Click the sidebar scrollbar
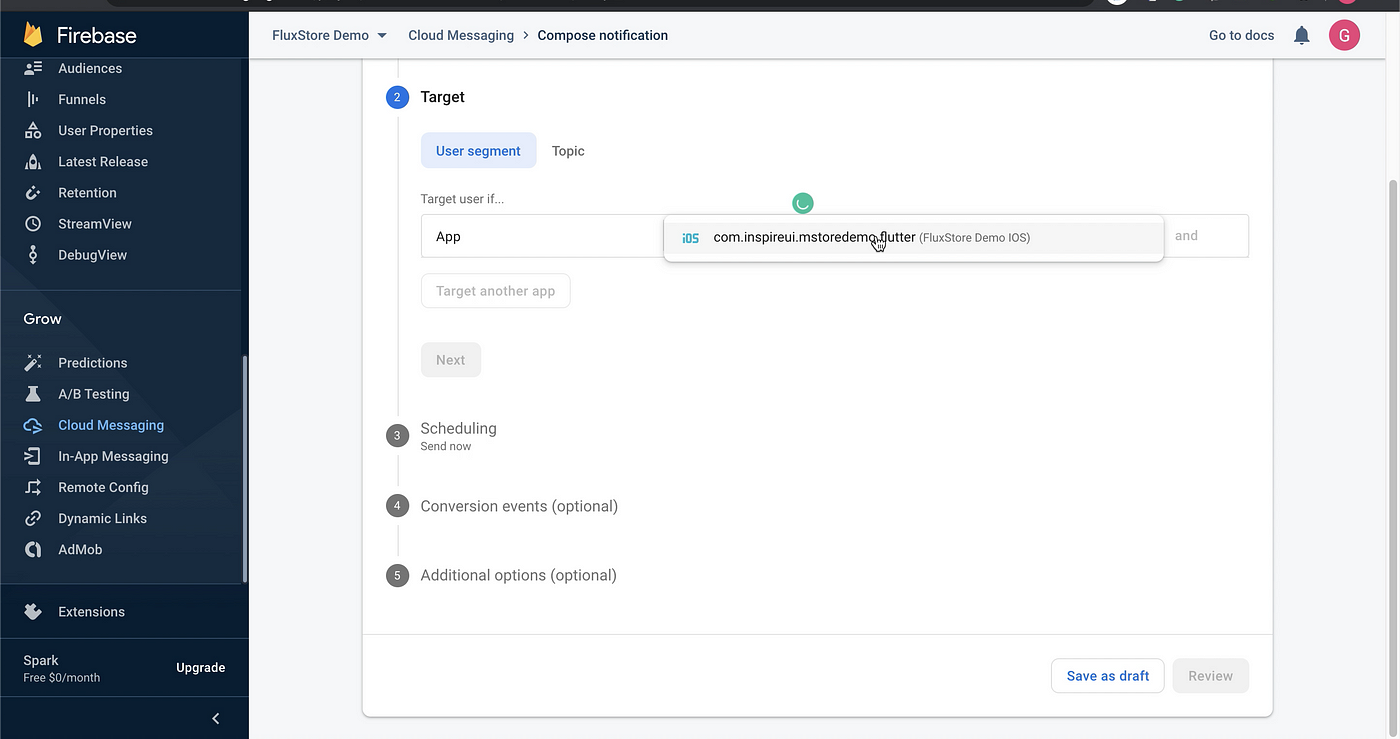The height and width of the screenshot is (739, 1400). click(245, 470)
